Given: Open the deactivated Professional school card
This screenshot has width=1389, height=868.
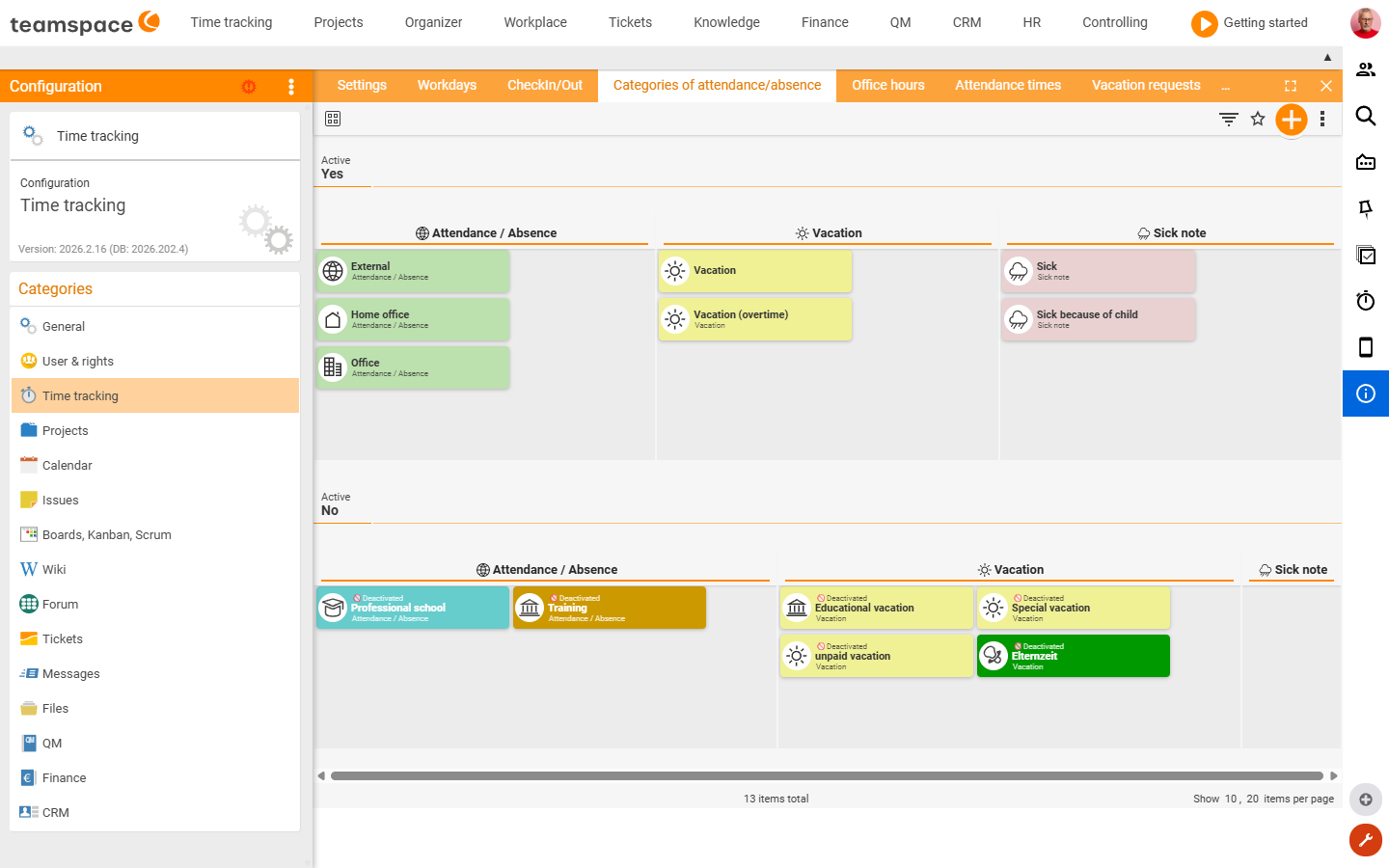Looking at the screenshot, I should point(413,608).
